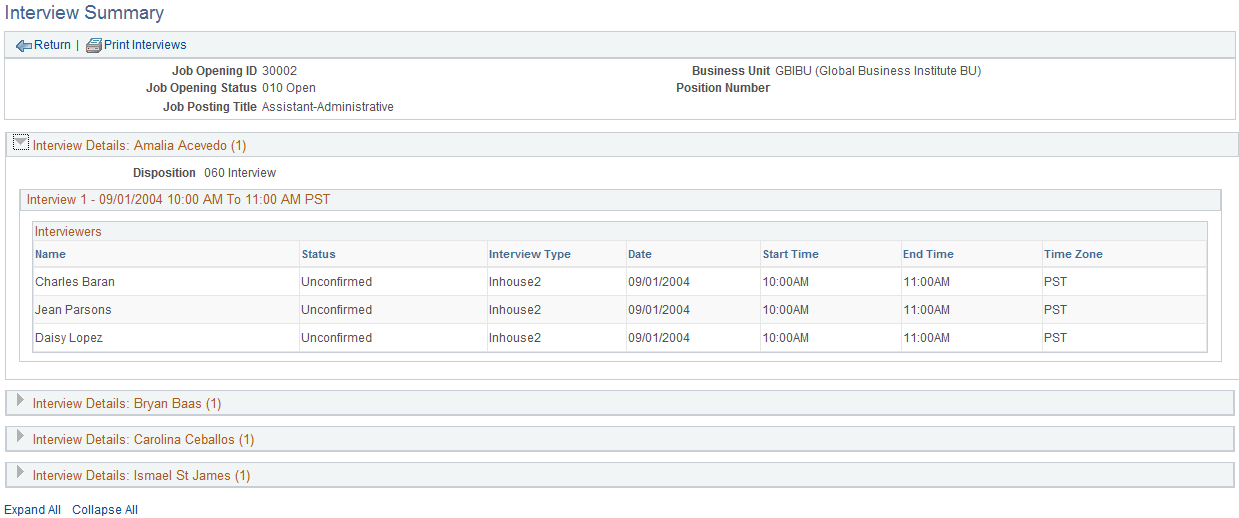Expand Bryan Baas interview details
Screen dimensions: 1239x518
pyautogui.click(x=20, y=401)
